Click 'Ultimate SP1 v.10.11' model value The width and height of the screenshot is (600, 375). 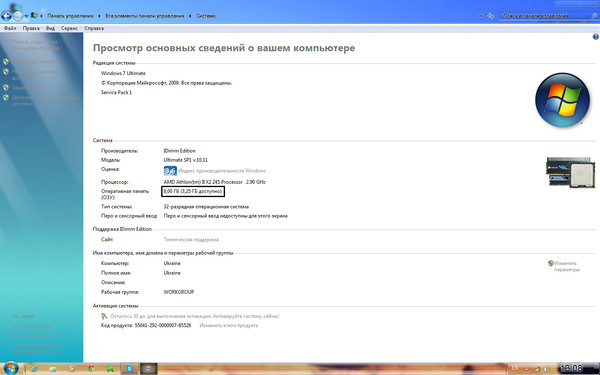186,160
